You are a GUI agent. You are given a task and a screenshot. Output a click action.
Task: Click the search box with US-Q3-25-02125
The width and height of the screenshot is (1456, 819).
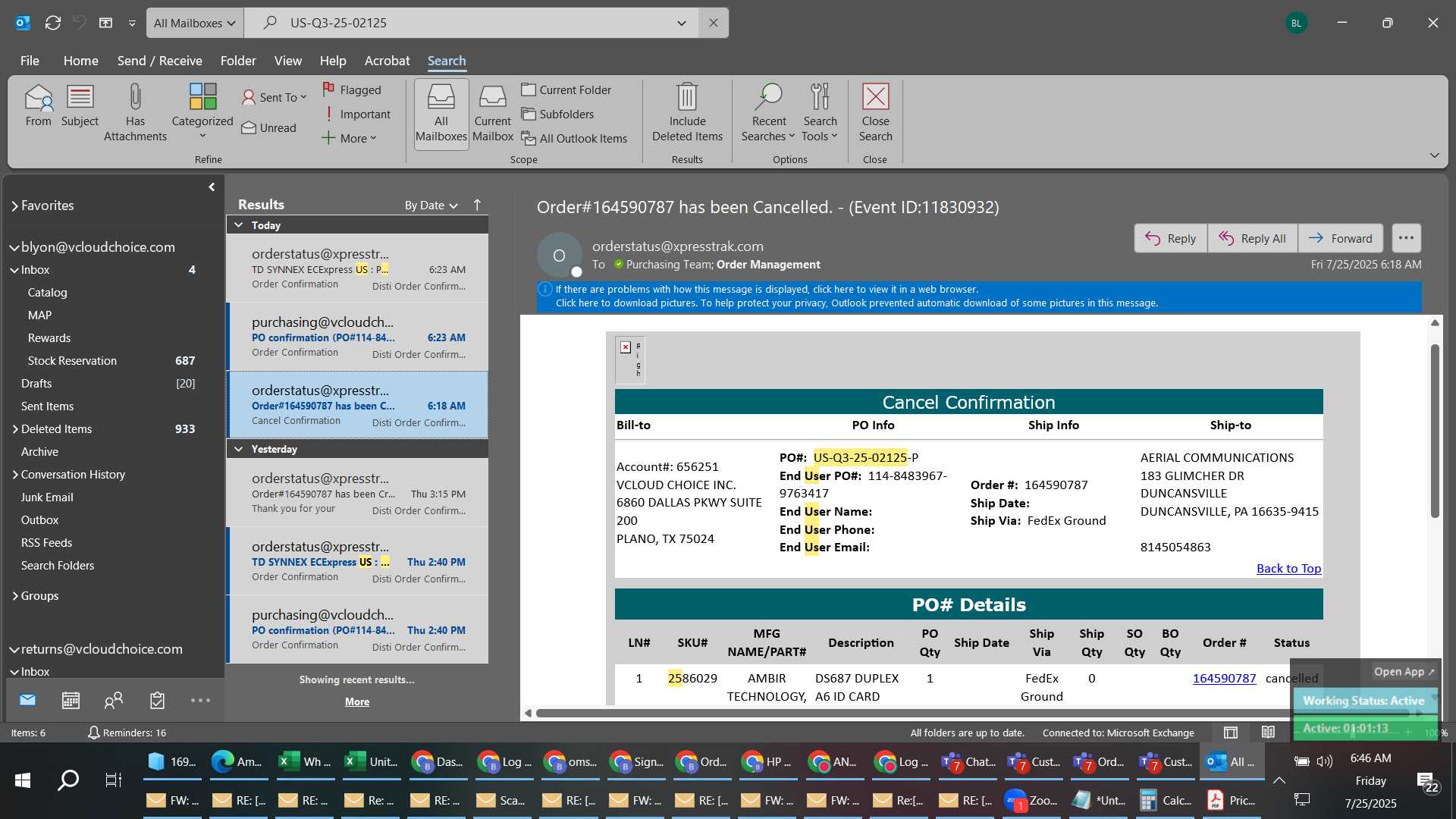(x=470, y=23)
